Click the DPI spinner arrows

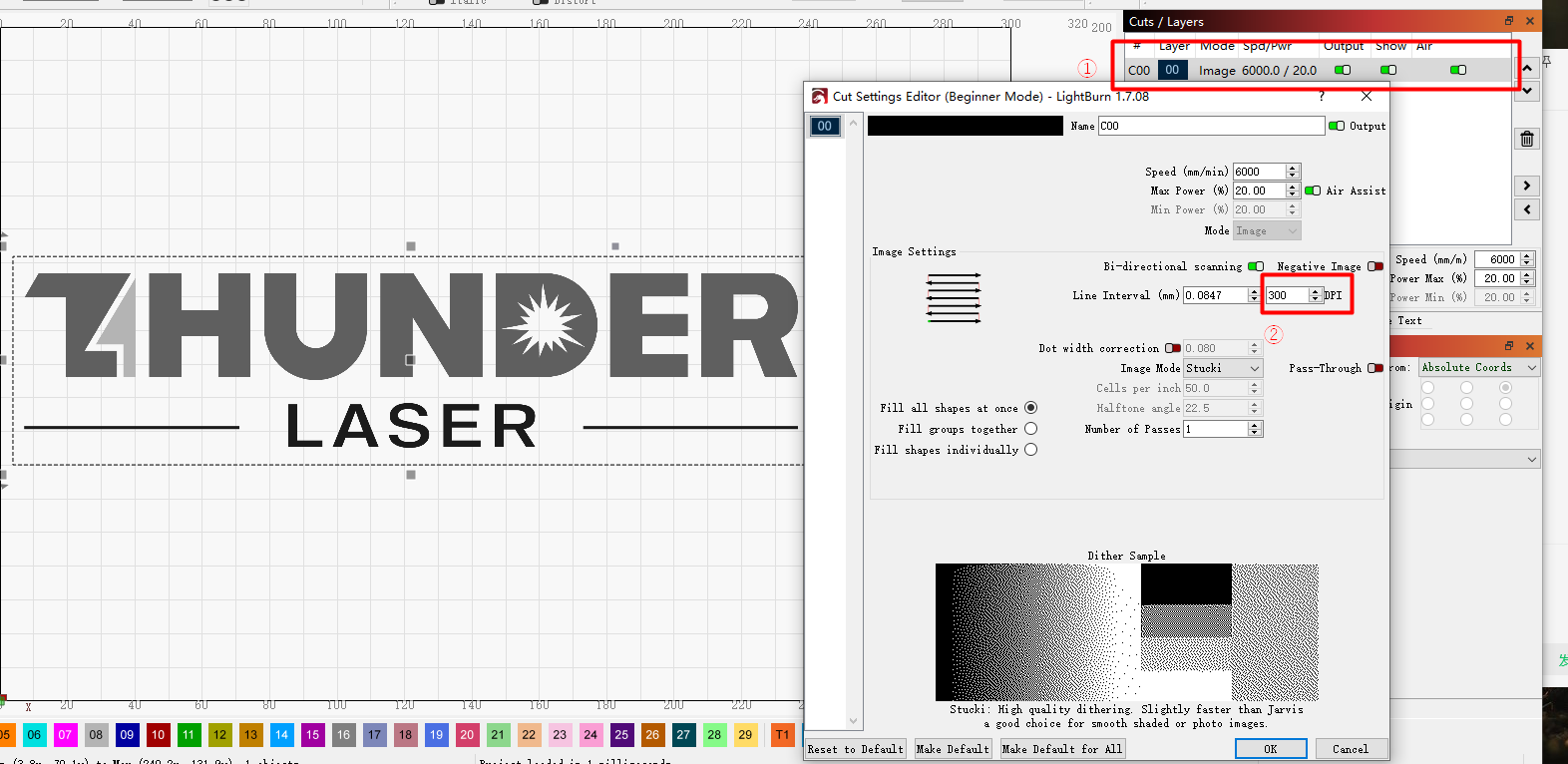pyautogui.click(x=1315, y=295)
